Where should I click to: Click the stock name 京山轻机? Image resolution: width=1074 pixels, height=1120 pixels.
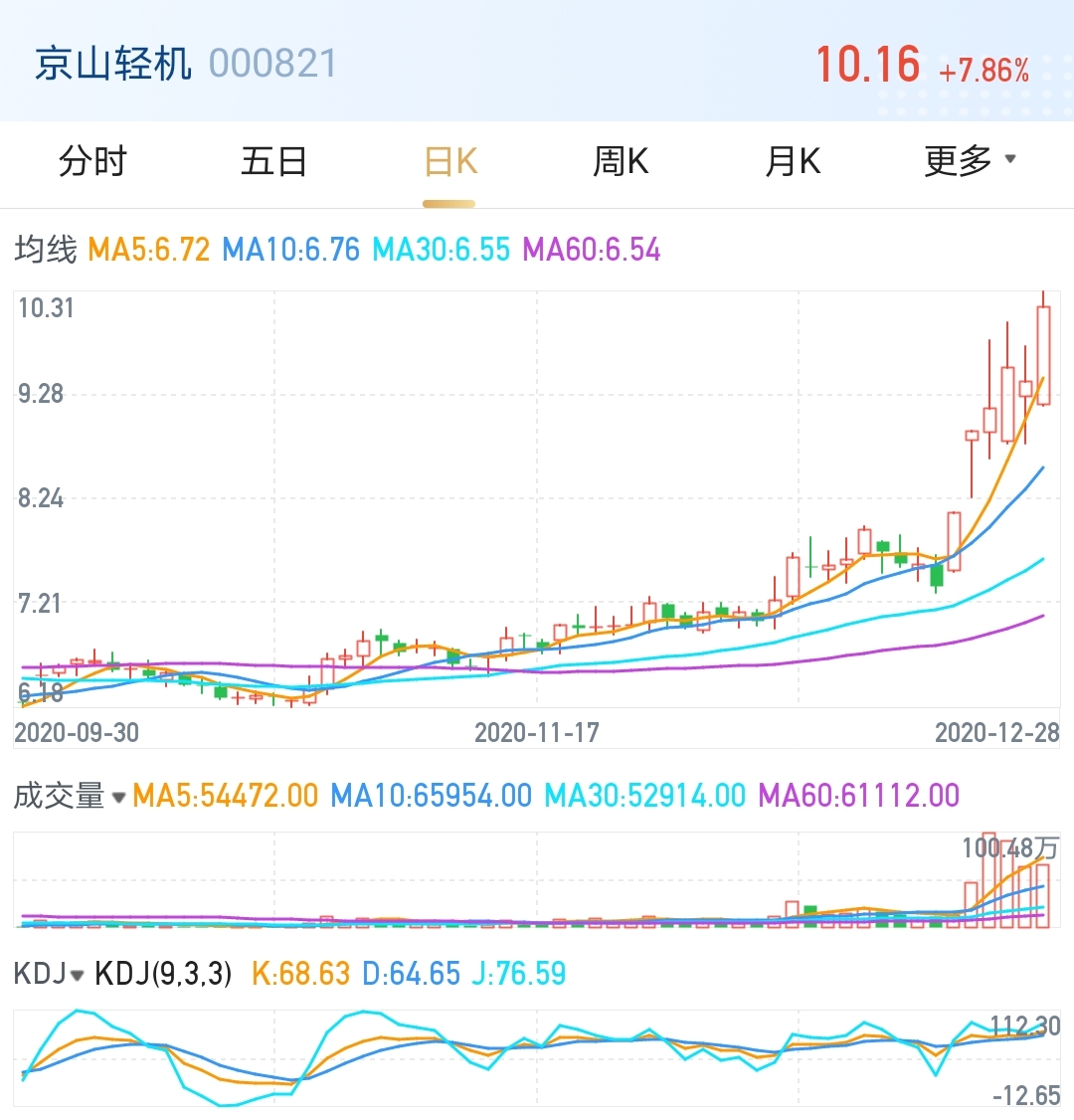(x=112, y=64)
